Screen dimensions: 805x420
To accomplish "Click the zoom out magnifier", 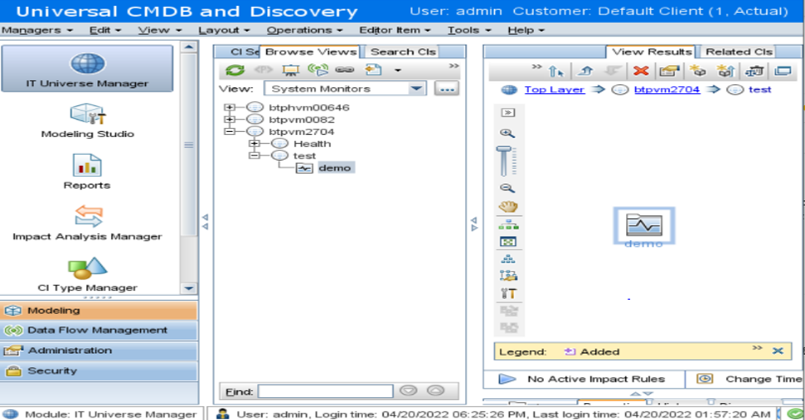I will click(507, 188).
